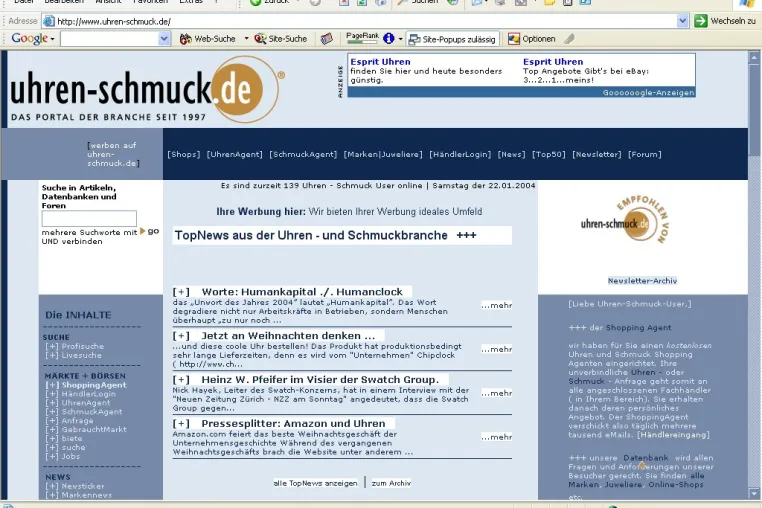Open alle TopNews anzeigen link
Viewport: 762px width, 508px height.
click(x=315, y=483)
